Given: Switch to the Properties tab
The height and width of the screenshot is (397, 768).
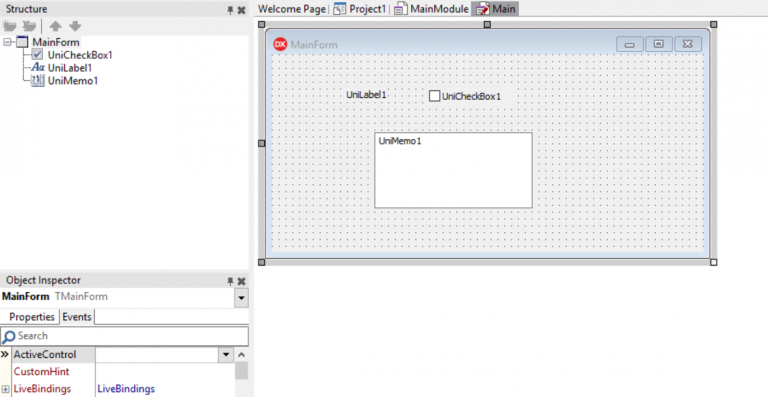Looking at the screenshot, I should pyautogui.click(x=32, y=317).
